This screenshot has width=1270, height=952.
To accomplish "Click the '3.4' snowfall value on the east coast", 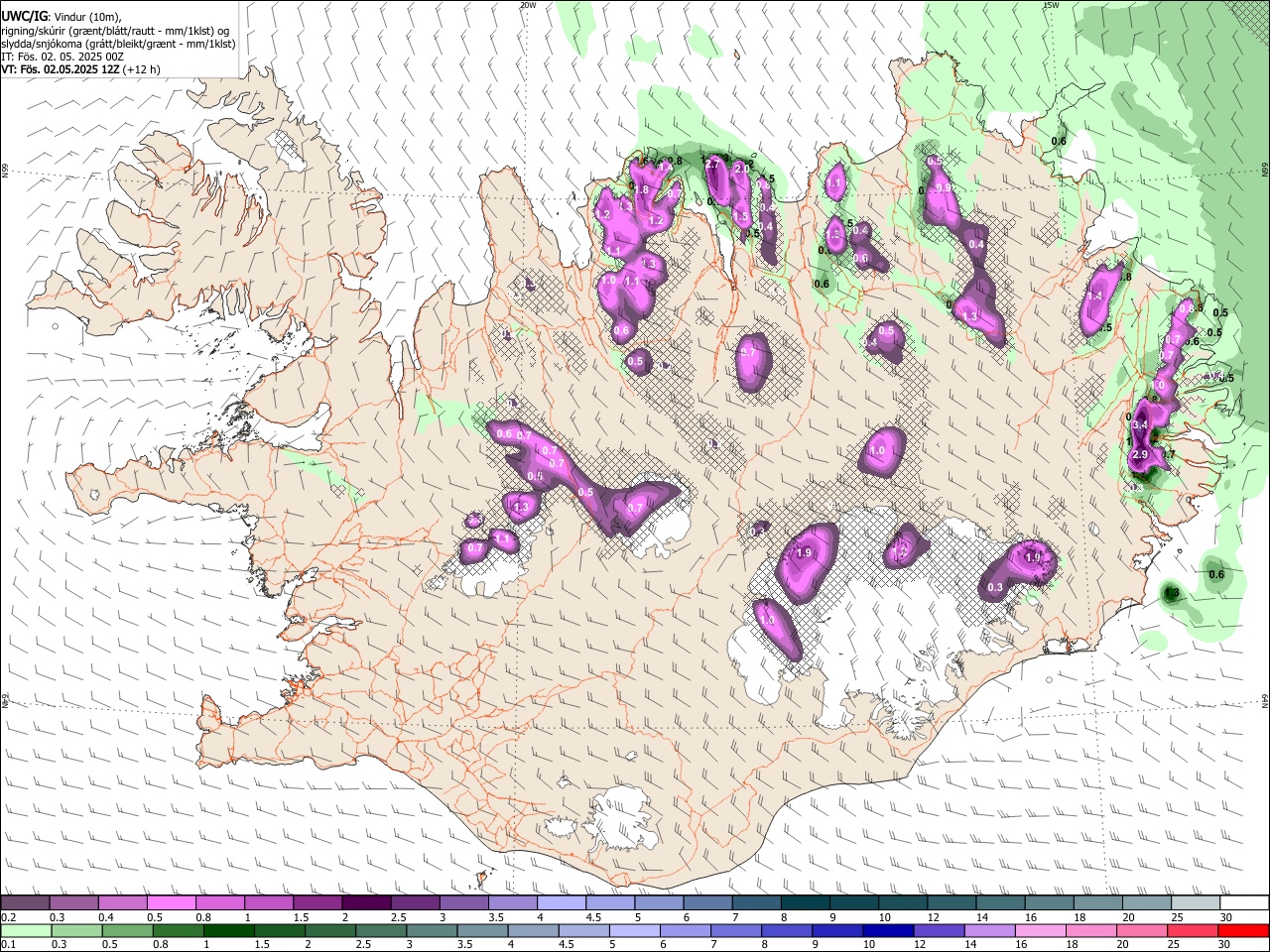I will click(x=1140, y=424).
